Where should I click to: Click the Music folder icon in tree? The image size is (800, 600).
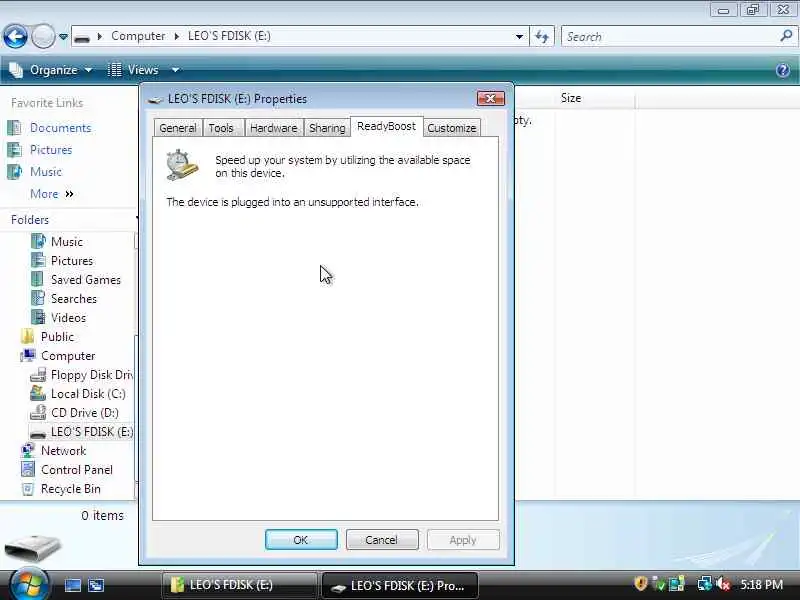[x=38, y=241]
